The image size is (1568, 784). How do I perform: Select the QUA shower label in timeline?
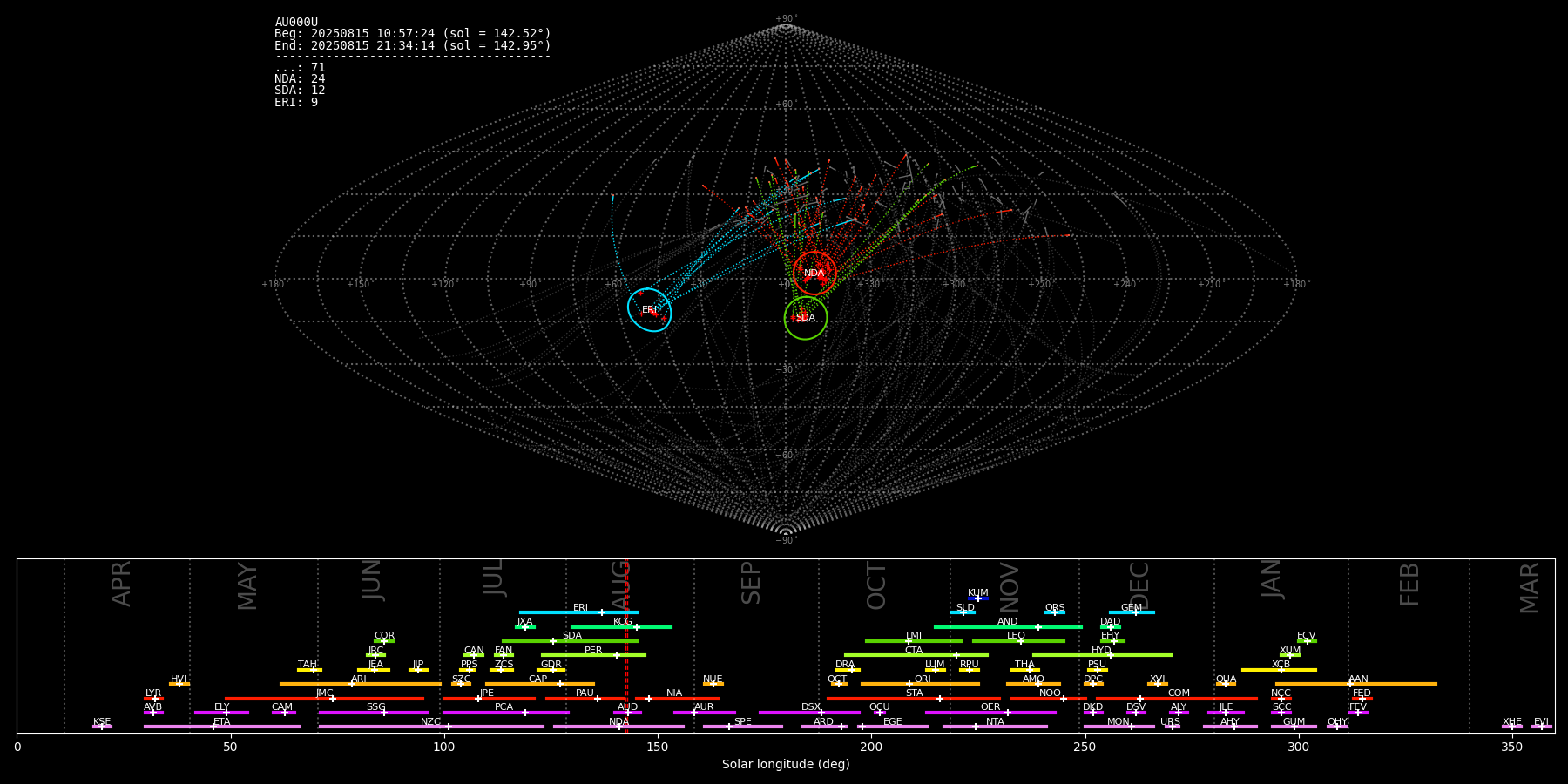pyautogui.click(x=1227, y=679)
